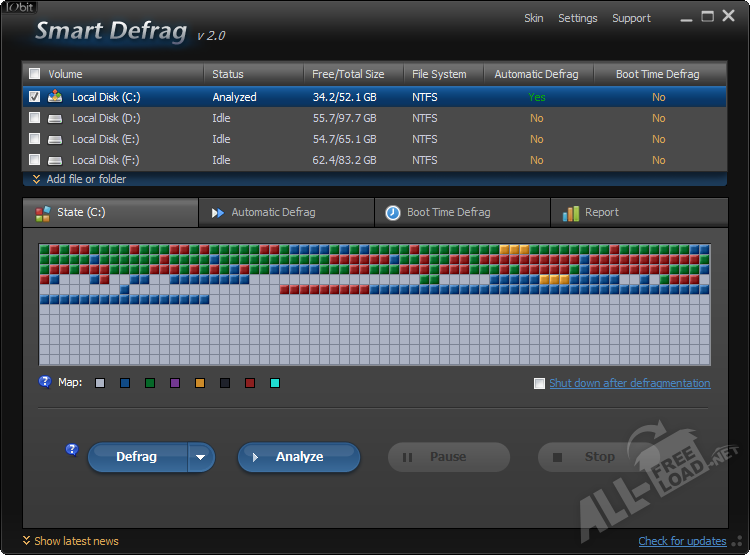Click the Local Disk (F:) drive icon

click(x=55, y=160)
